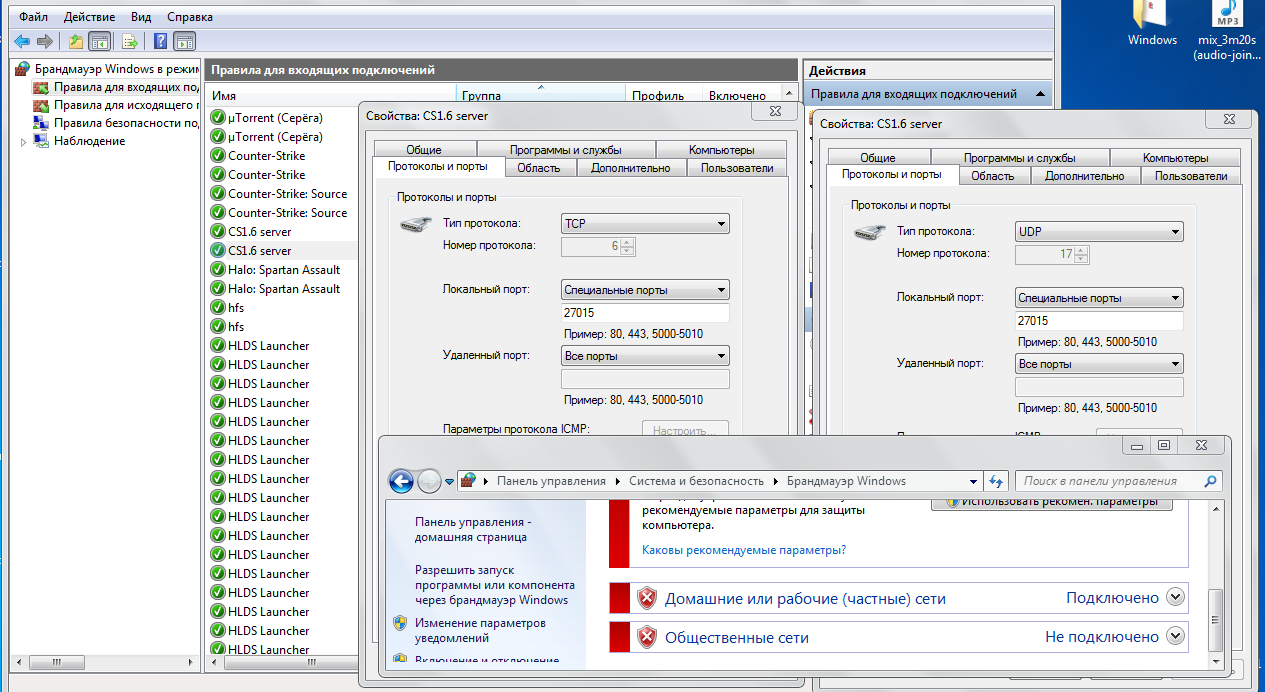Sort rules by the Группа column header
Screen dimensions: 1265x692
point(540,96)
